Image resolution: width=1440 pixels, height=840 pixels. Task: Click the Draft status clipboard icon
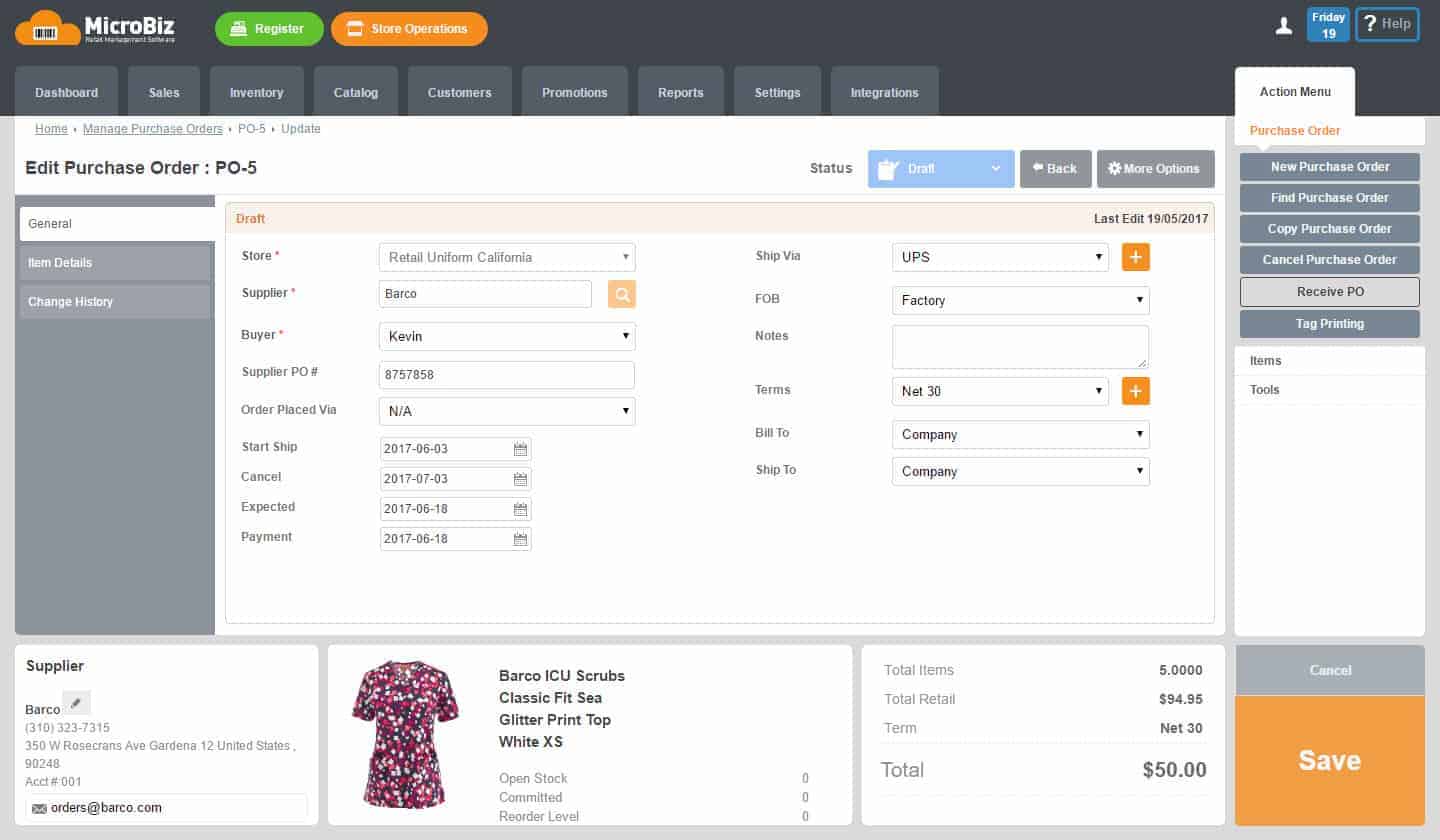(887, 169)
